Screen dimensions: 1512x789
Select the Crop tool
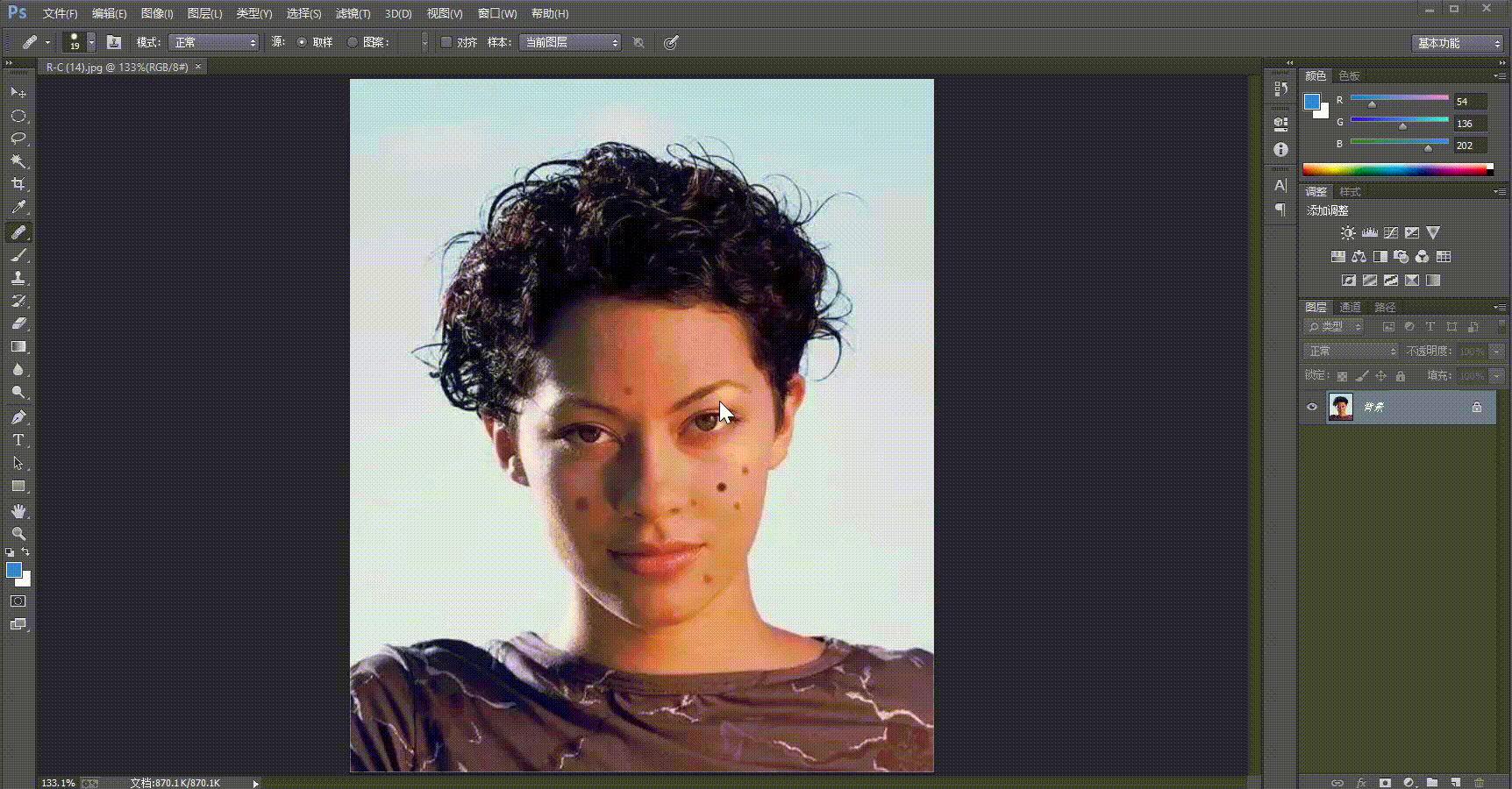point(18,184)
